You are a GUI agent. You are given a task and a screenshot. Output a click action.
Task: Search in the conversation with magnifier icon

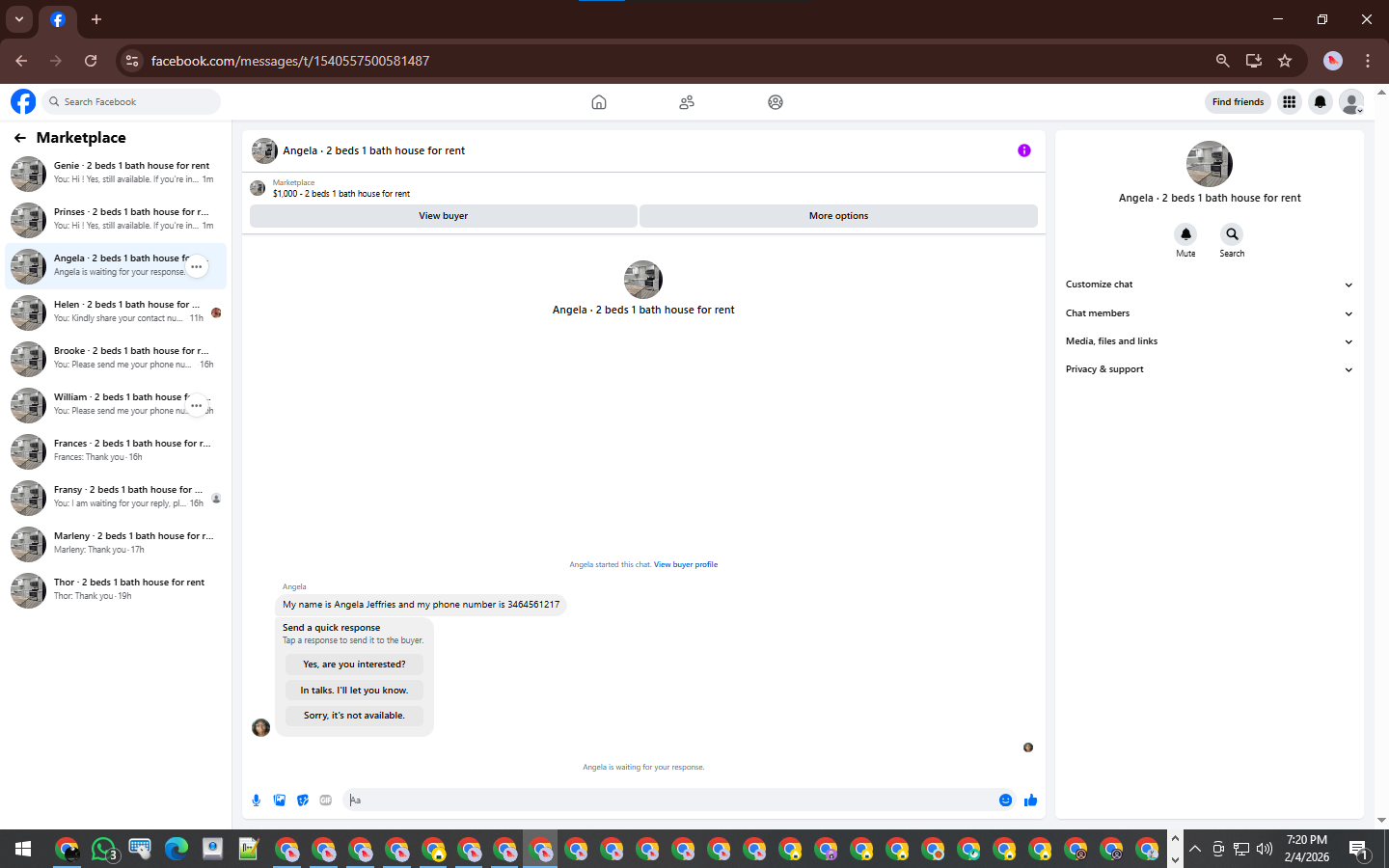click(1232, 234)
